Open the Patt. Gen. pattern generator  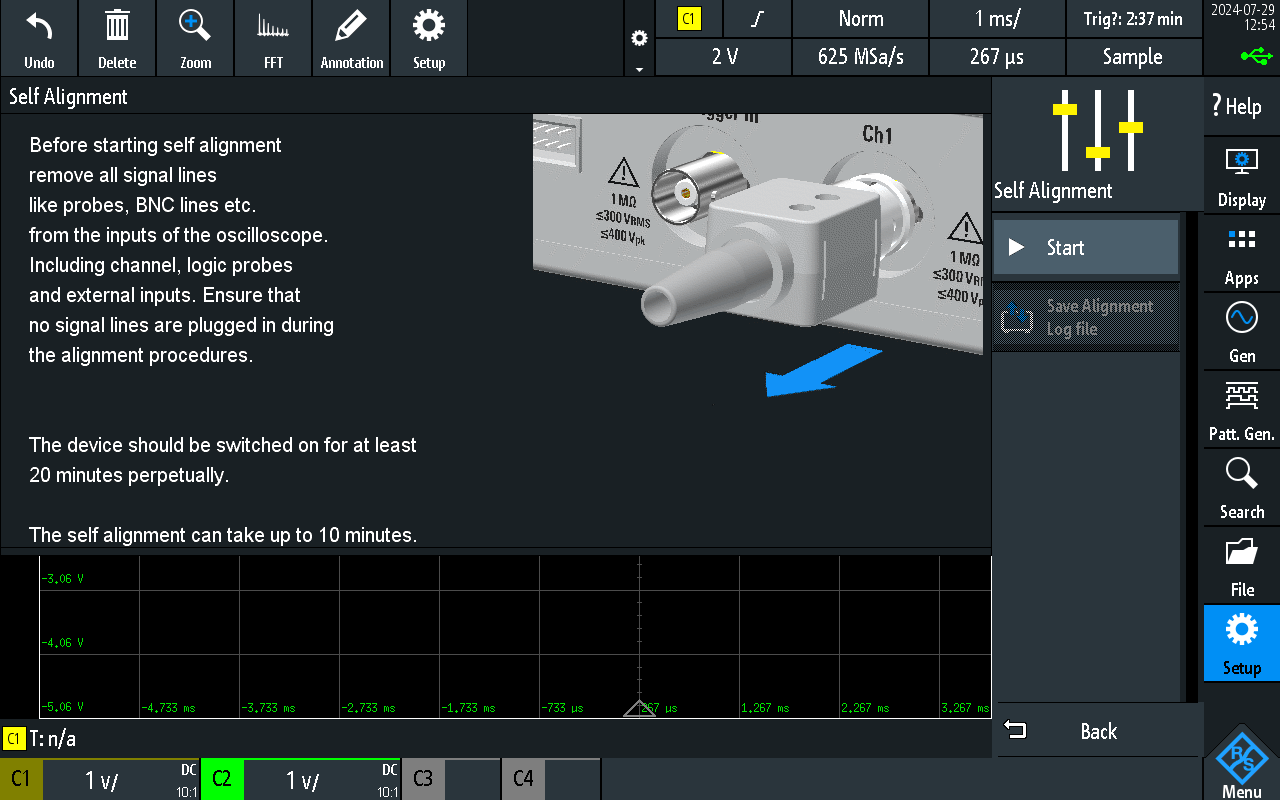(1242, 410)
